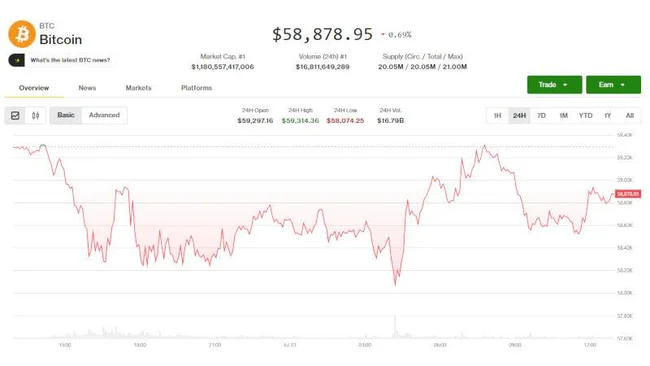
Task: Select the line chart view icon
Action: tap(15, 116)
